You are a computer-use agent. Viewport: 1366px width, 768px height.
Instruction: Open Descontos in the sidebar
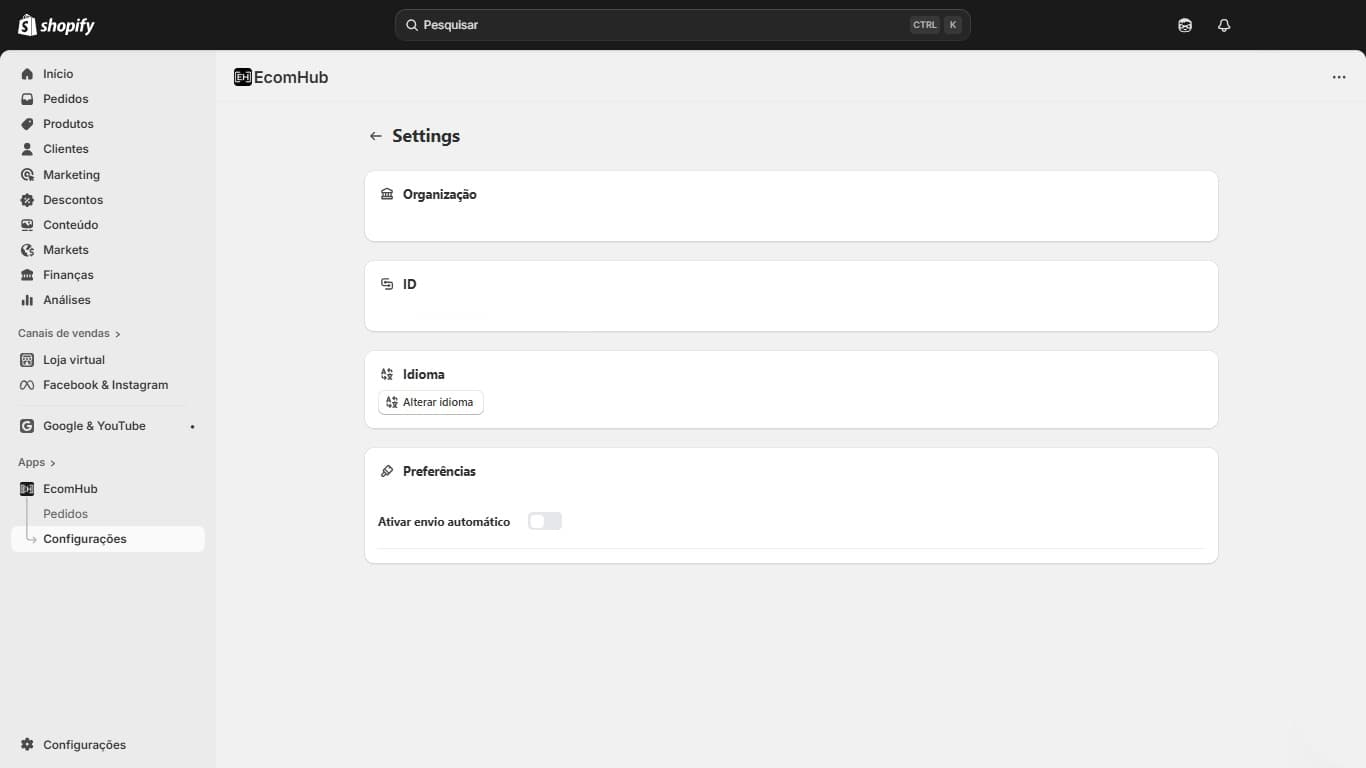click(73, 200)
